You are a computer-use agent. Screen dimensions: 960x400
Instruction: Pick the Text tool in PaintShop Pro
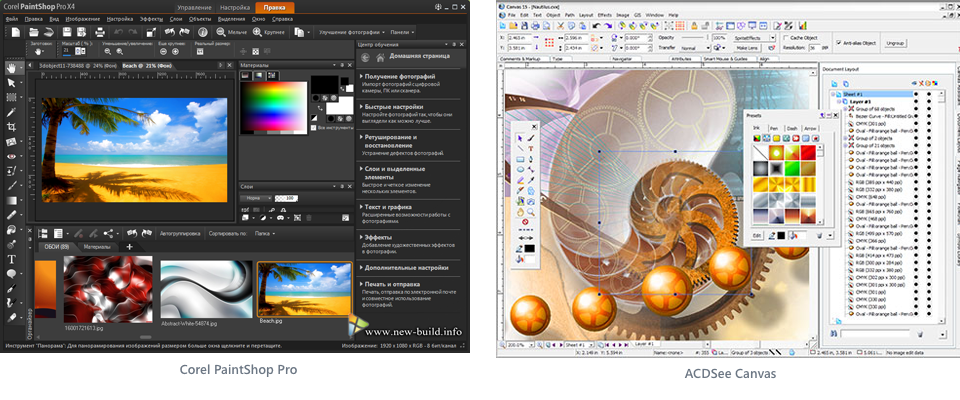[x=11, y=259]
